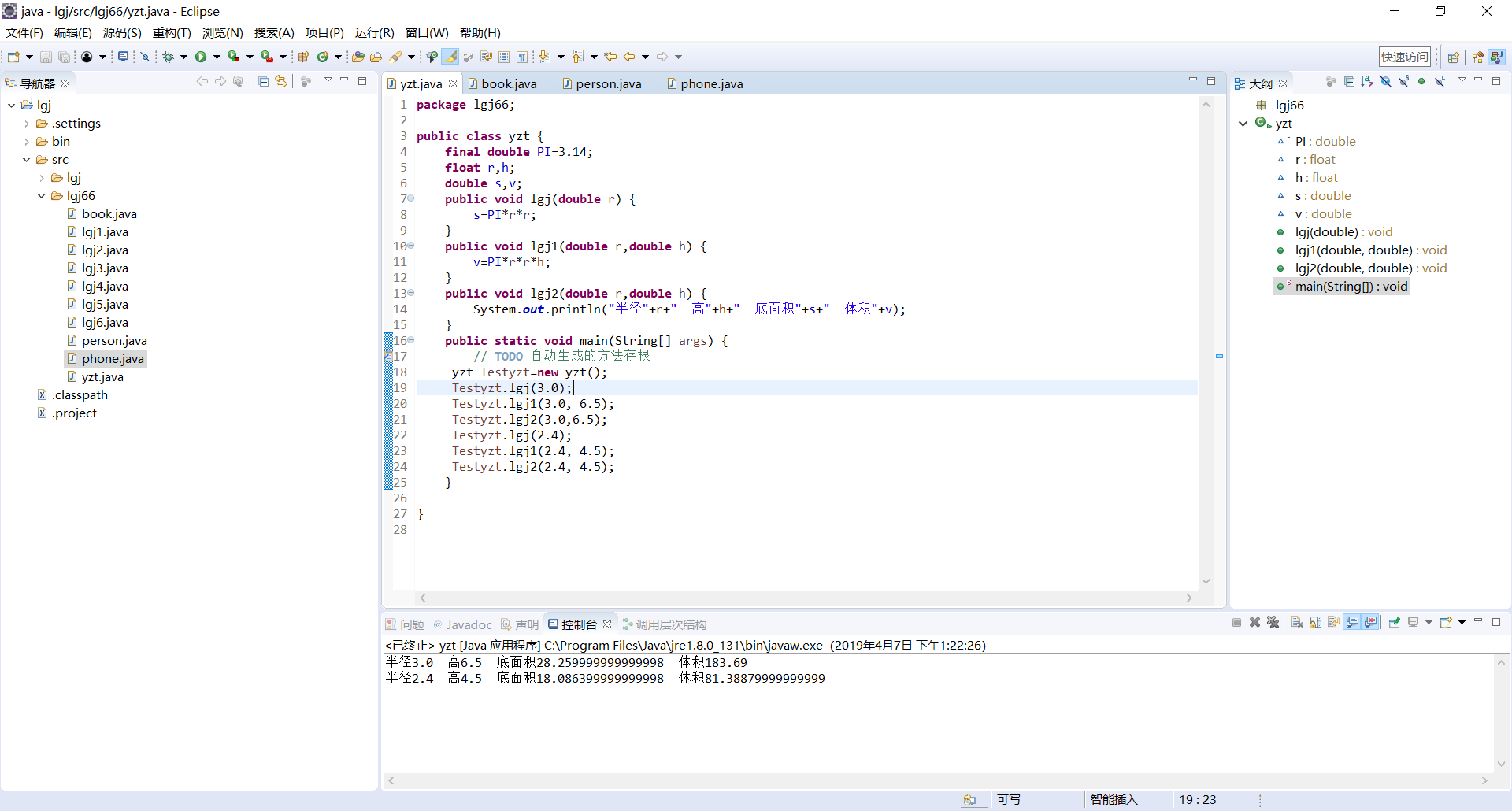
Task: Click the Pin Console icon
Action: 1394,623
